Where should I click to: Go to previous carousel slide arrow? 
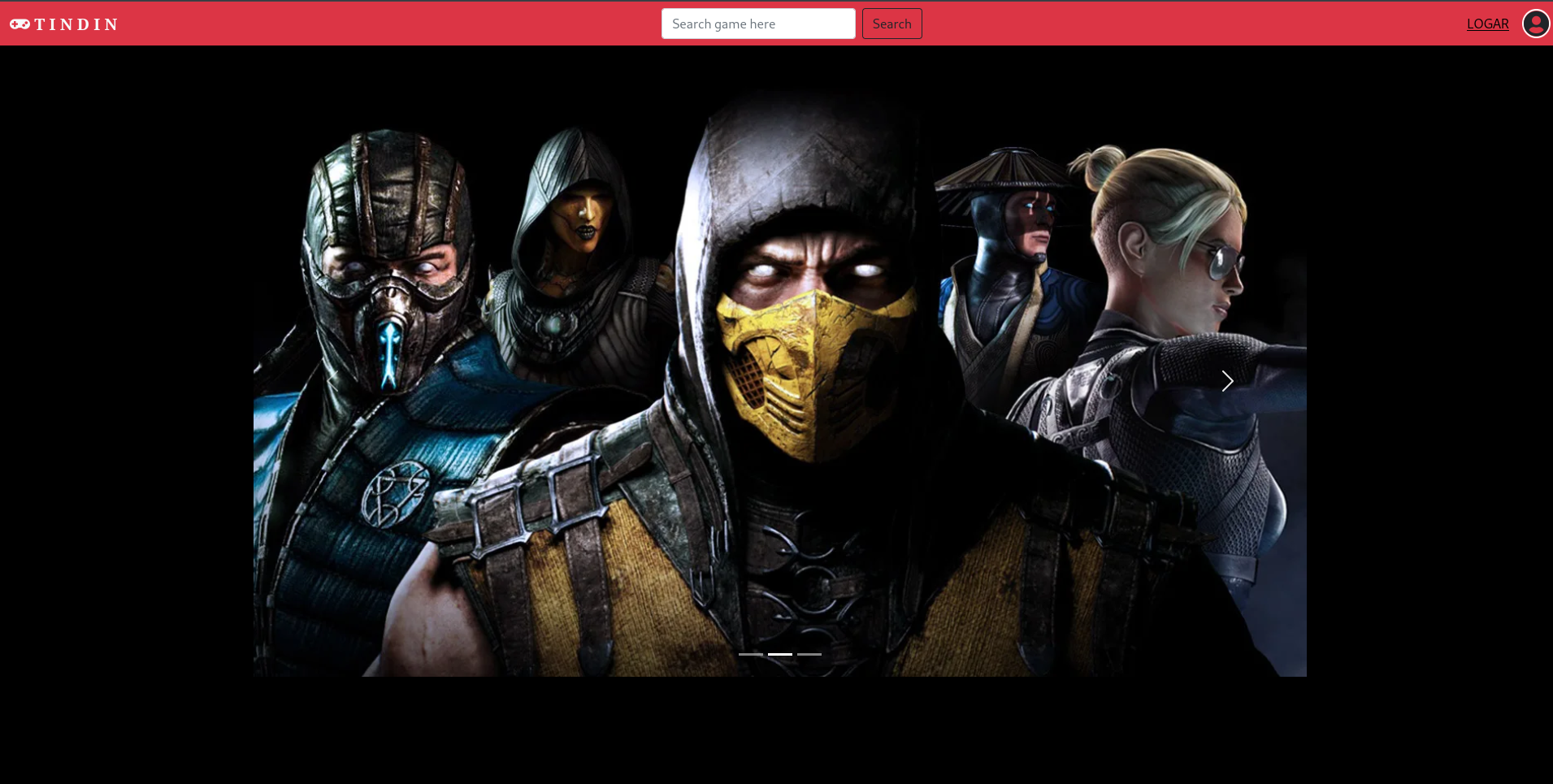click(x=332, y=381)
